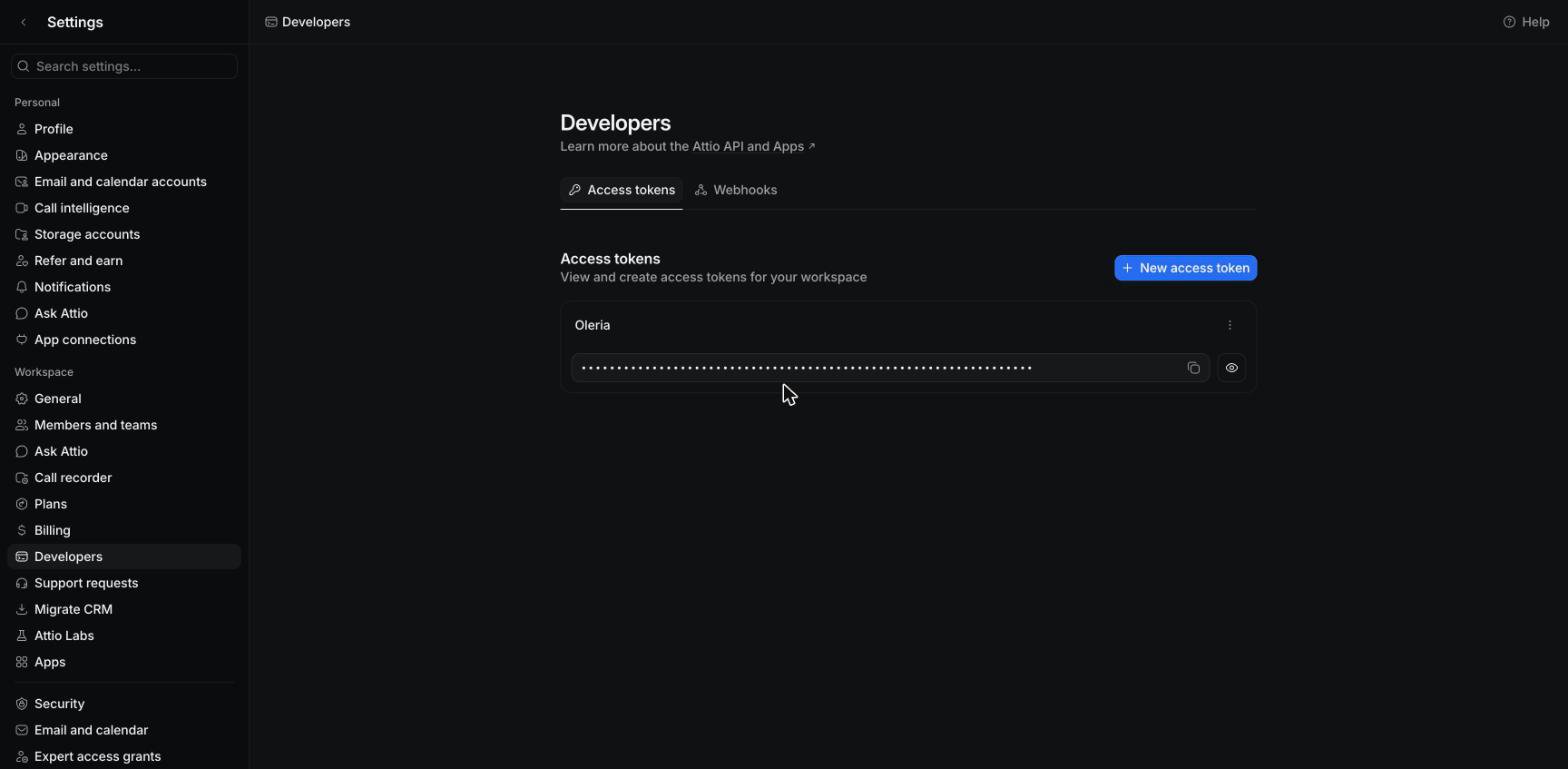Screen dimensions: 1568x769
Task: Open Ask Attio under Workspace
Action: point(124,451)
